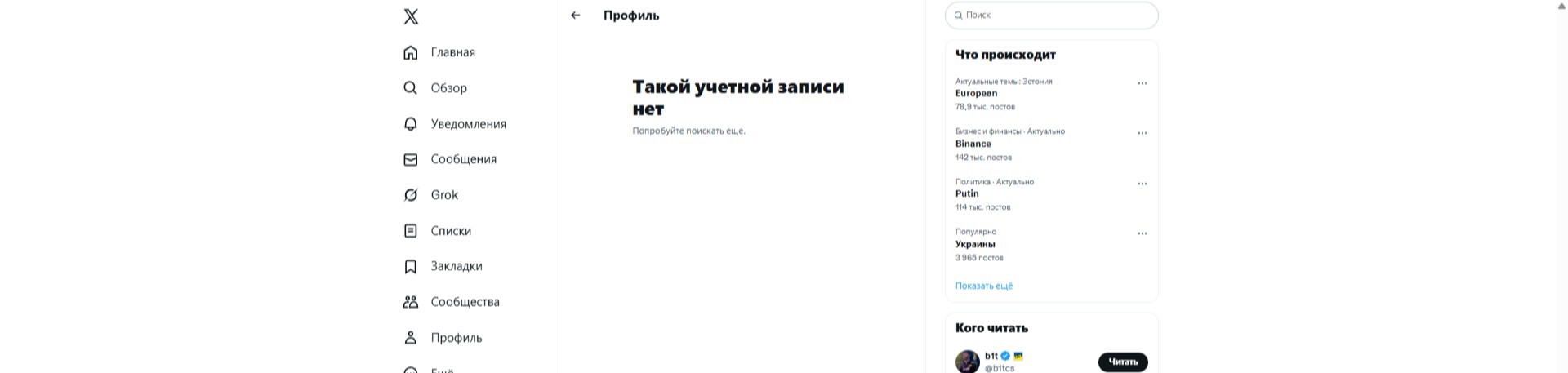Viewport: 1568px width, 373px height.
Task: Open Grok from the sidebar icon
Action: [411, 195]
